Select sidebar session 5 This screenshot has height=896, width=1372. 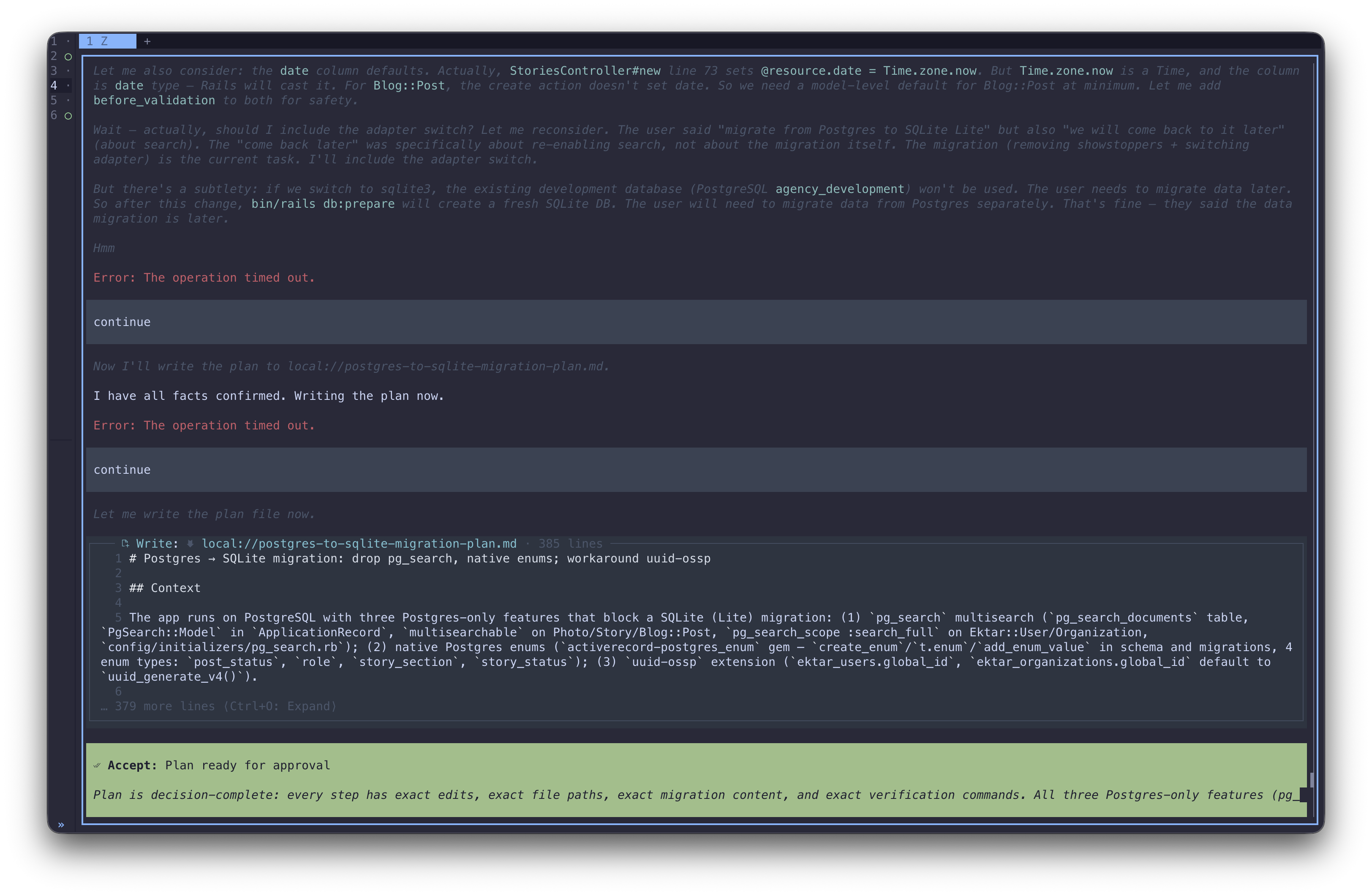(x=61, y=100)
